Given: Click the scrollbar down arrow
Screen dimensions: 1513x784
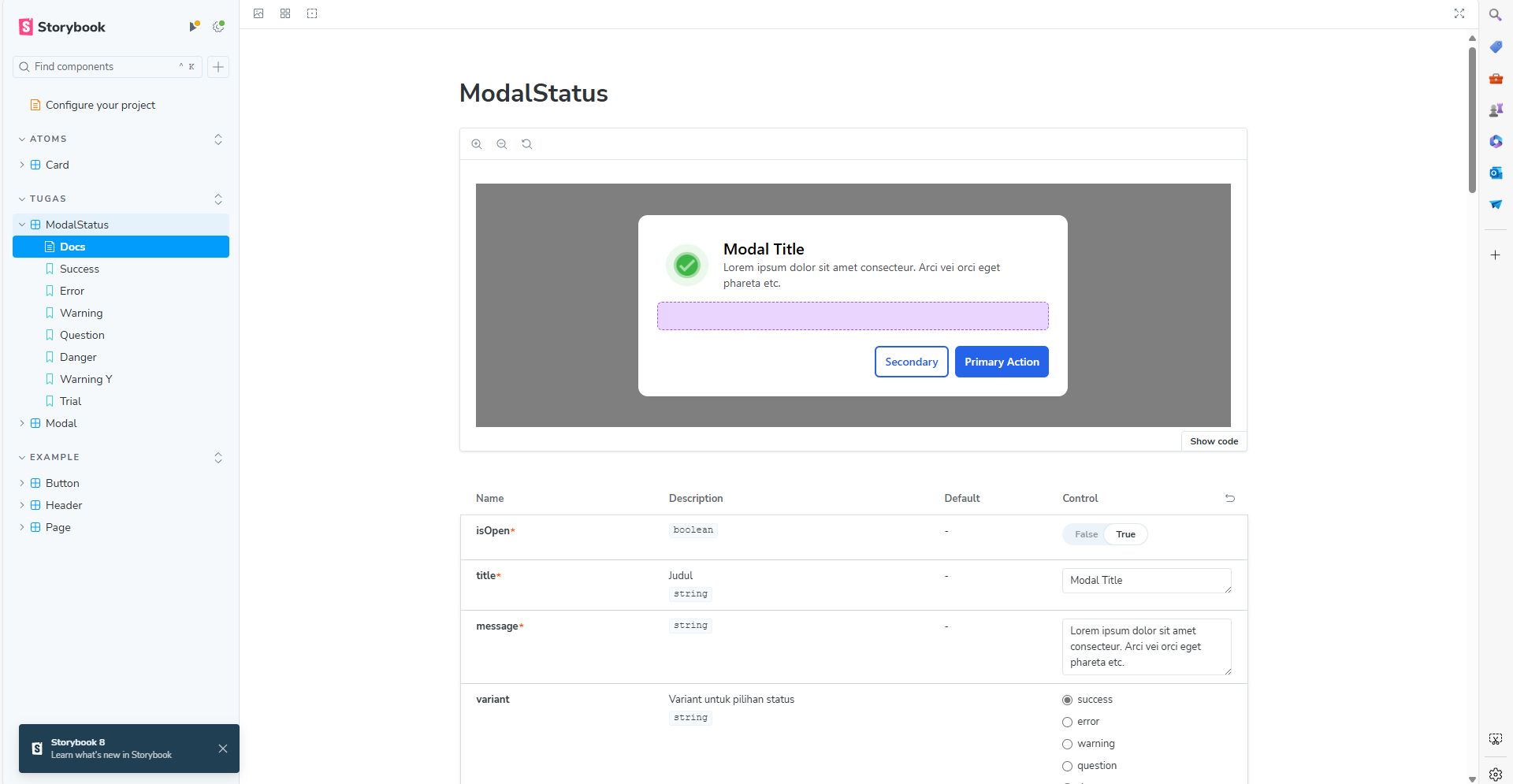Looking at the screenshot, I should tap(1472, 778).
